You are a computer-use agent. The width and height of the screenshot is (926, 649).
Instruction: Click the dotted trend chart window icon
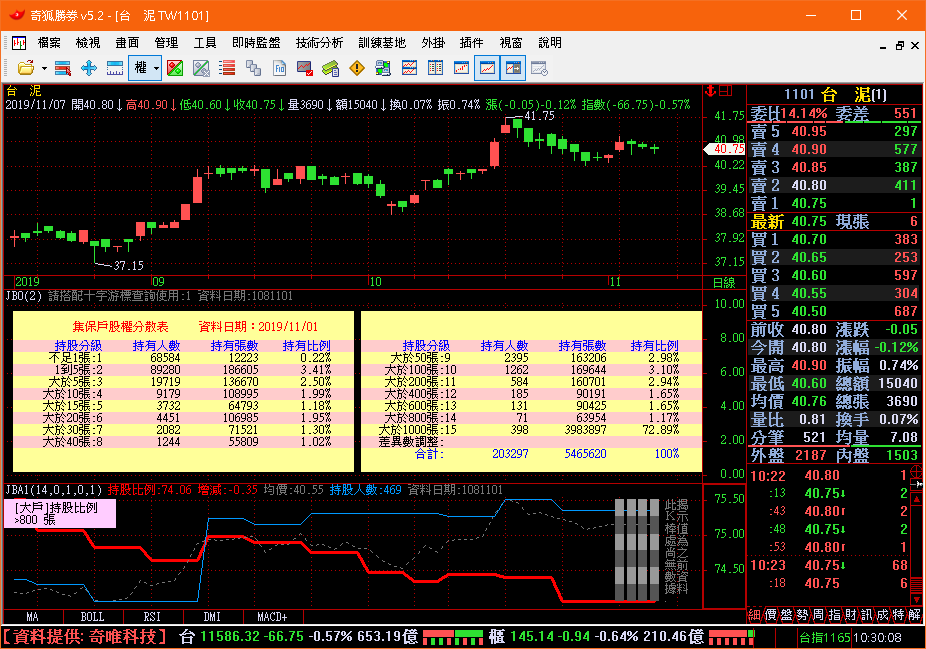pyautogui.click(x=461, y=68)
